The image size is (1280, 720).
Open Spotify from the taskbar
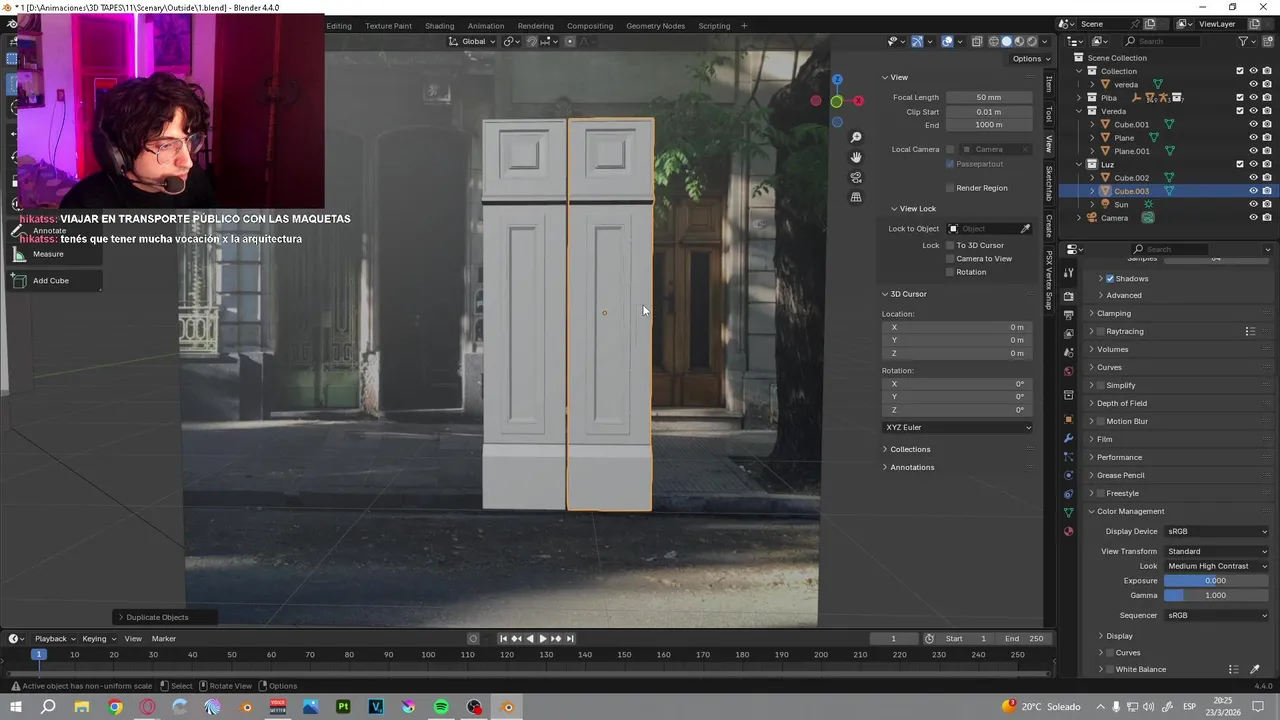click(x=441, y=707)
